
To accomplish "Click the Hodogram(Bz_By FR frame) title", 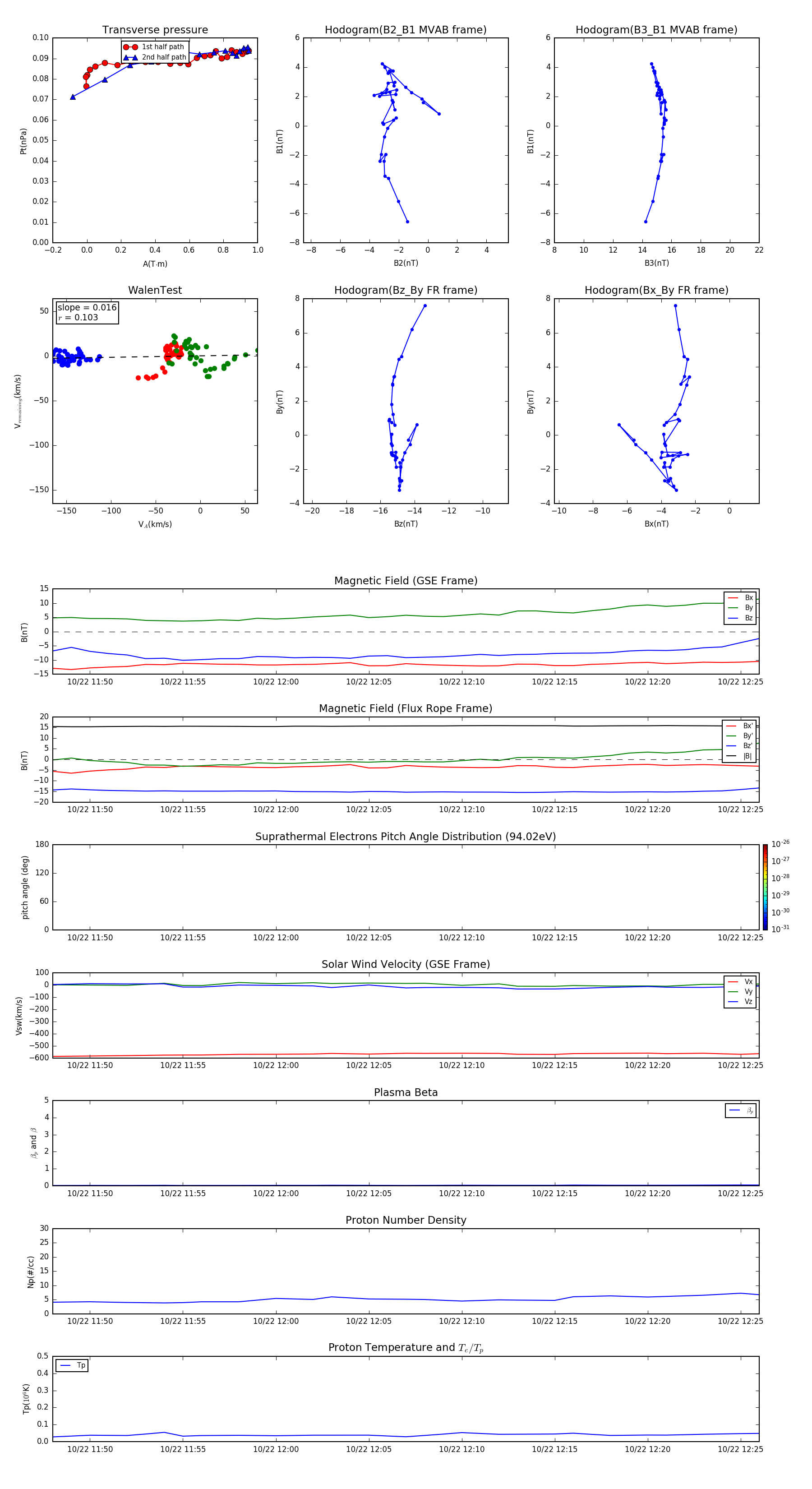I will tap(405, 290).
